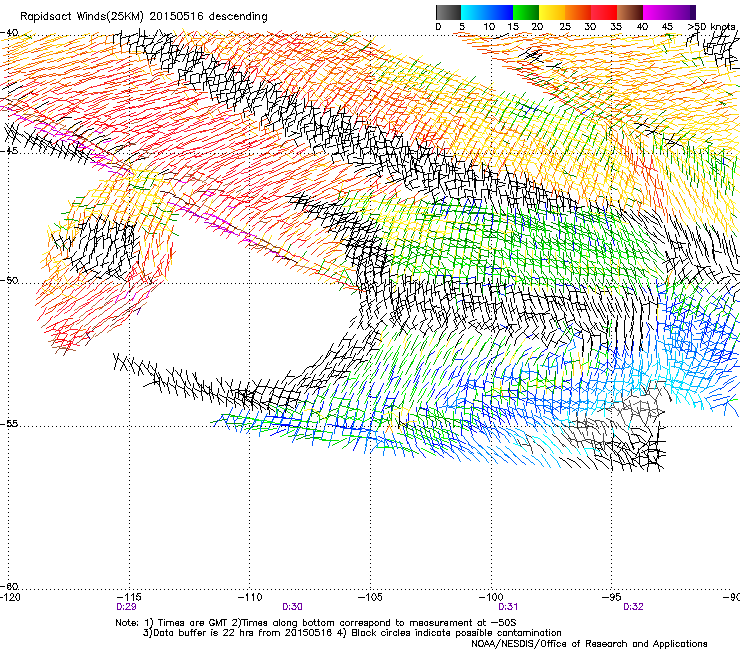This screenshot has width=740, height=650.
Task: Click the '-120' longitude axis label
Action: coord(10,597)
